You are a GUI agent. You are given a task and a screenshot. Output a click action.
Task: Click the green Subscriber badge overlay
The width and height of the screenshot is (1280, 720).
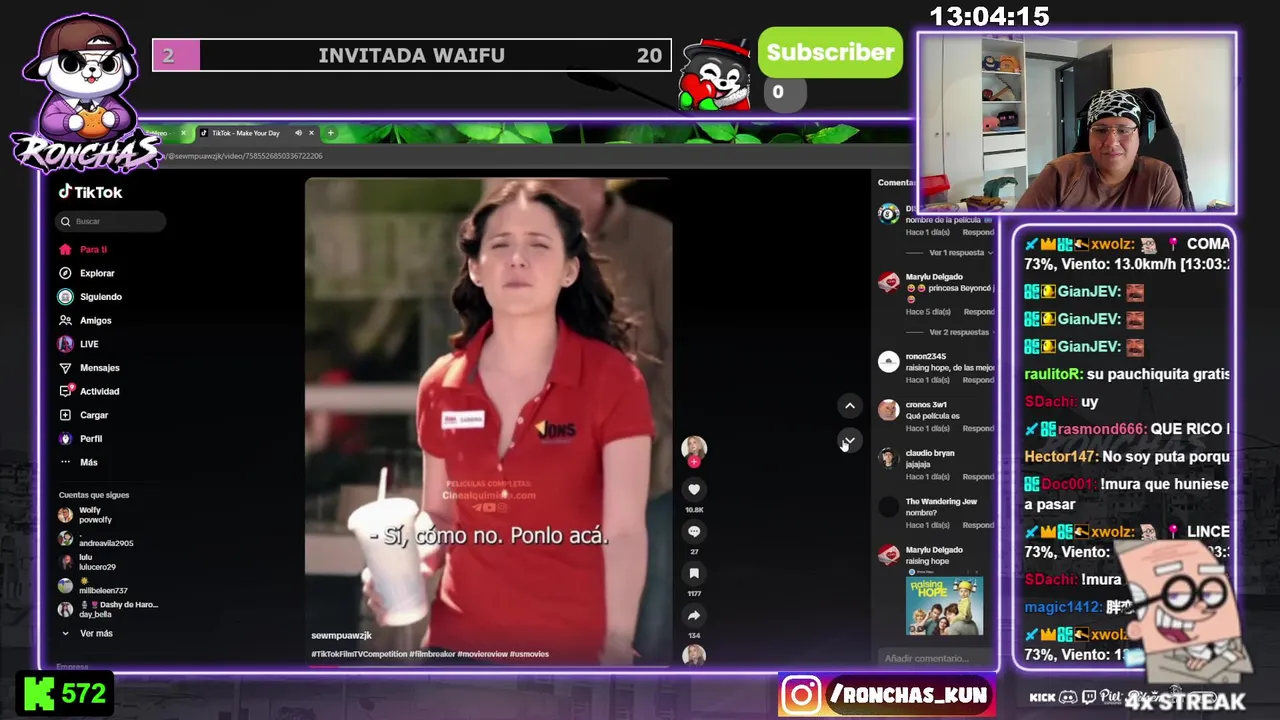pyautogui.click(x=830, y=53)
